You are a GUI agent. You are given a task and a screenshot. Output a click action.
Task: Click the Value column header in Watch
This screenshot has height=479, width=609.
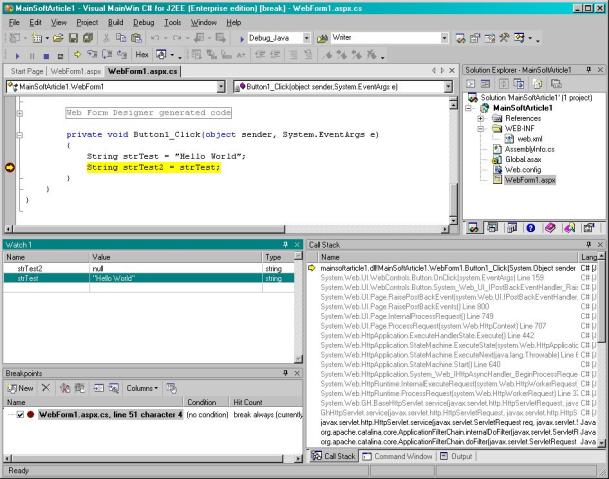coord(176,257)
